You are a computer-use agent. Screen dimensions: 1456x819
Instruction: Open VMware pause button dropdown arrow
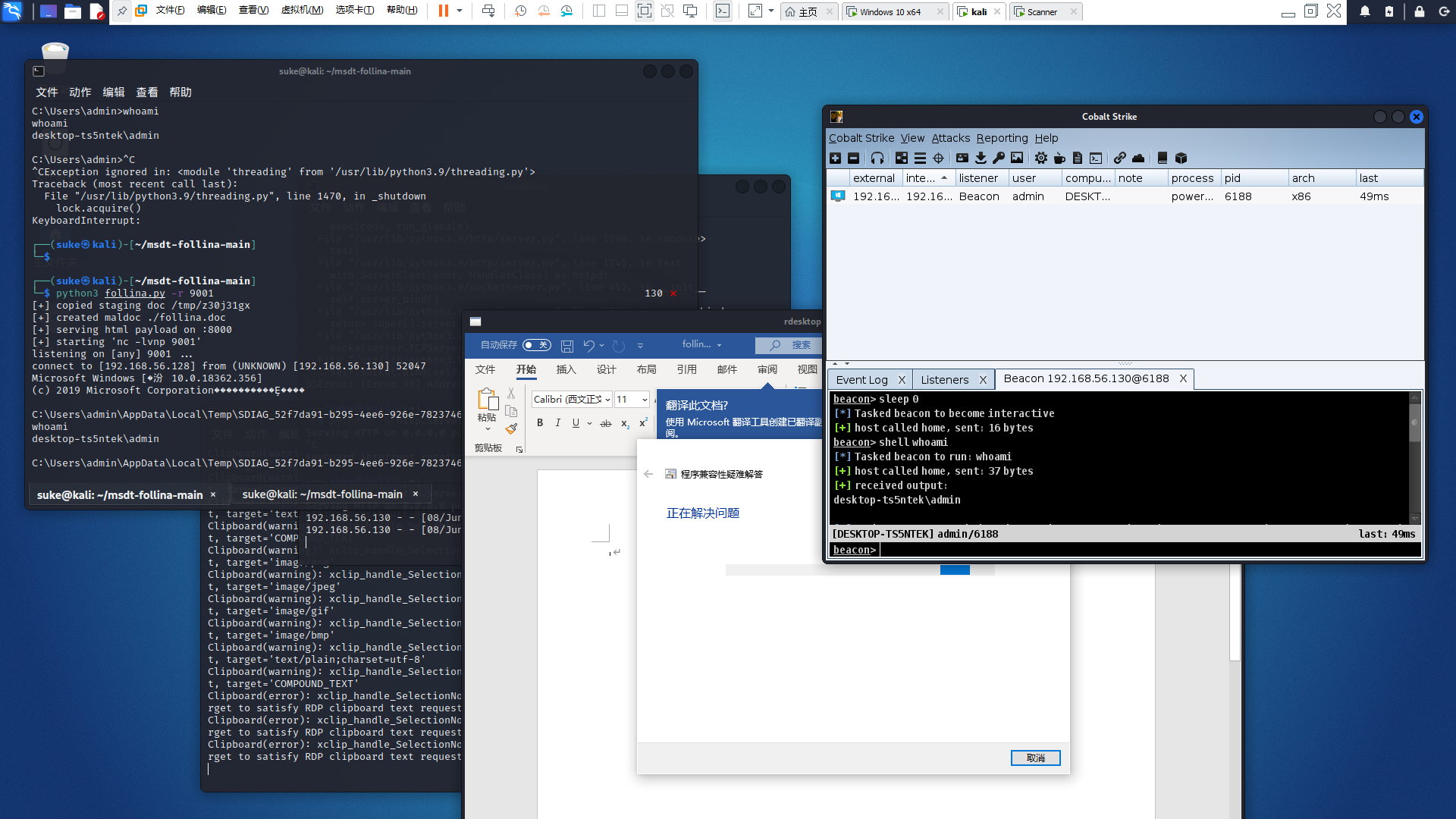pos(460,11)
